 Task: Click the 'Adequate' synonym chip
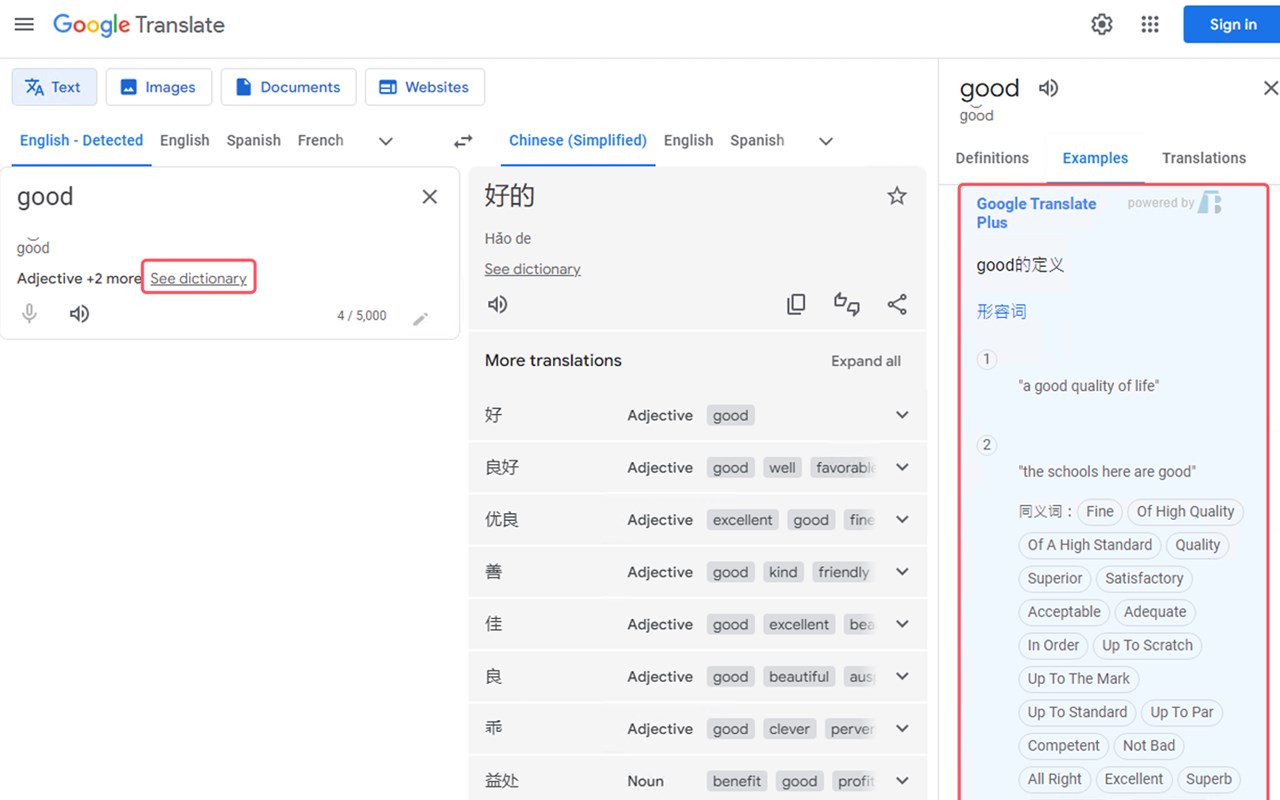pos(1155,612)
